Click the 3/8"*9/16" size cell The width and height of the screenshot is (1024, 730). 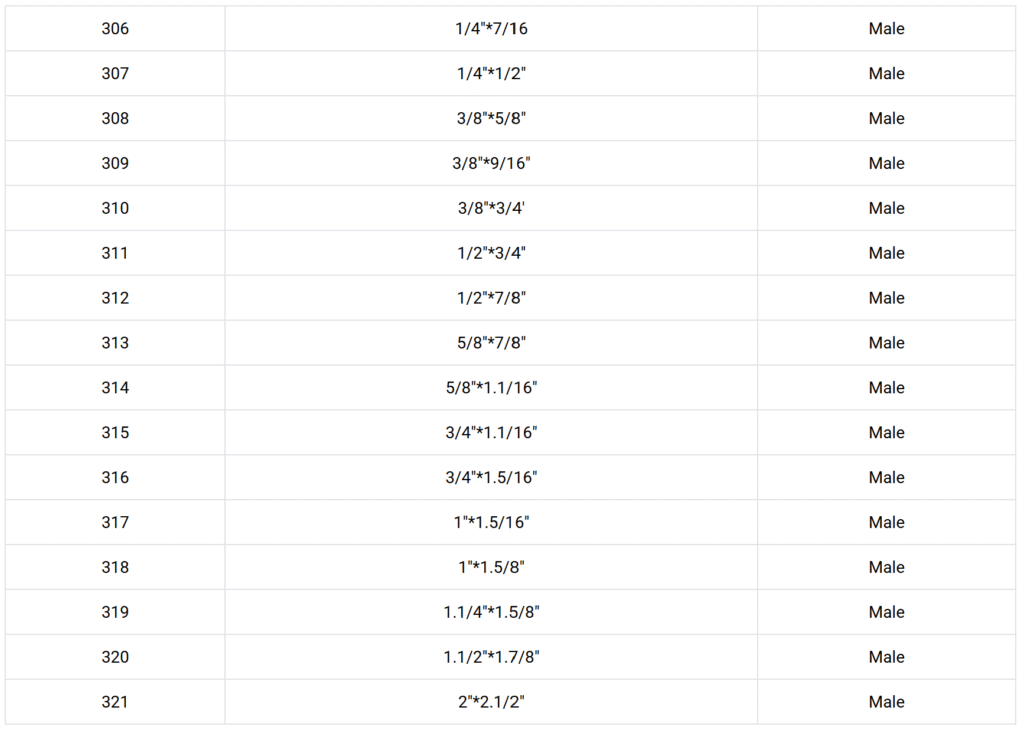coord(491,164)
